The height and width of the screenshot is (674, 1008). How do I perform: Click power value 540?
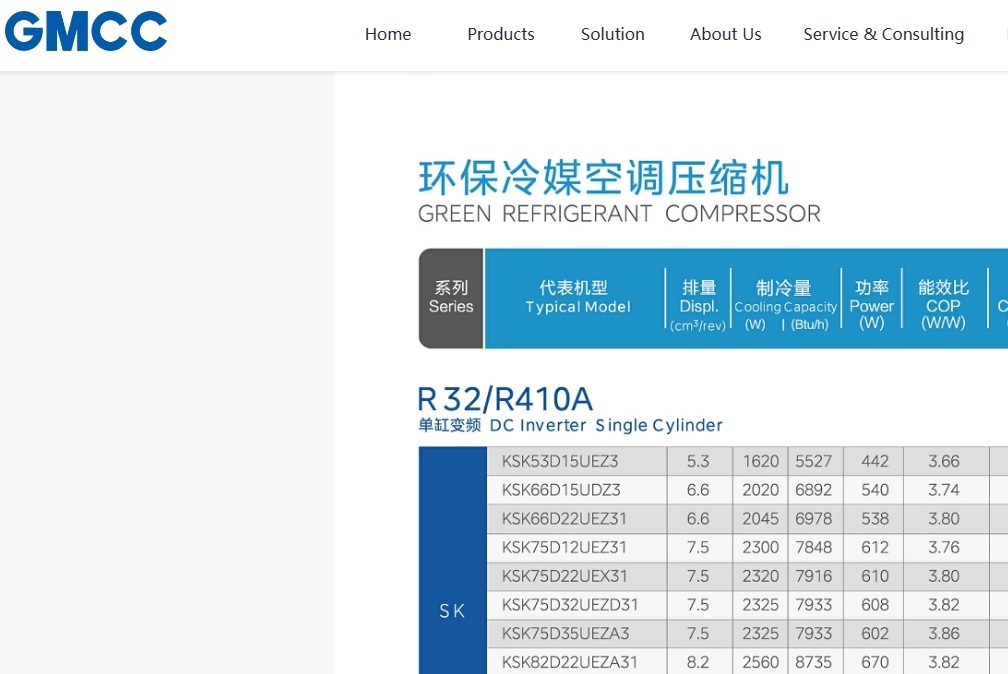click(x=875, y=490)
